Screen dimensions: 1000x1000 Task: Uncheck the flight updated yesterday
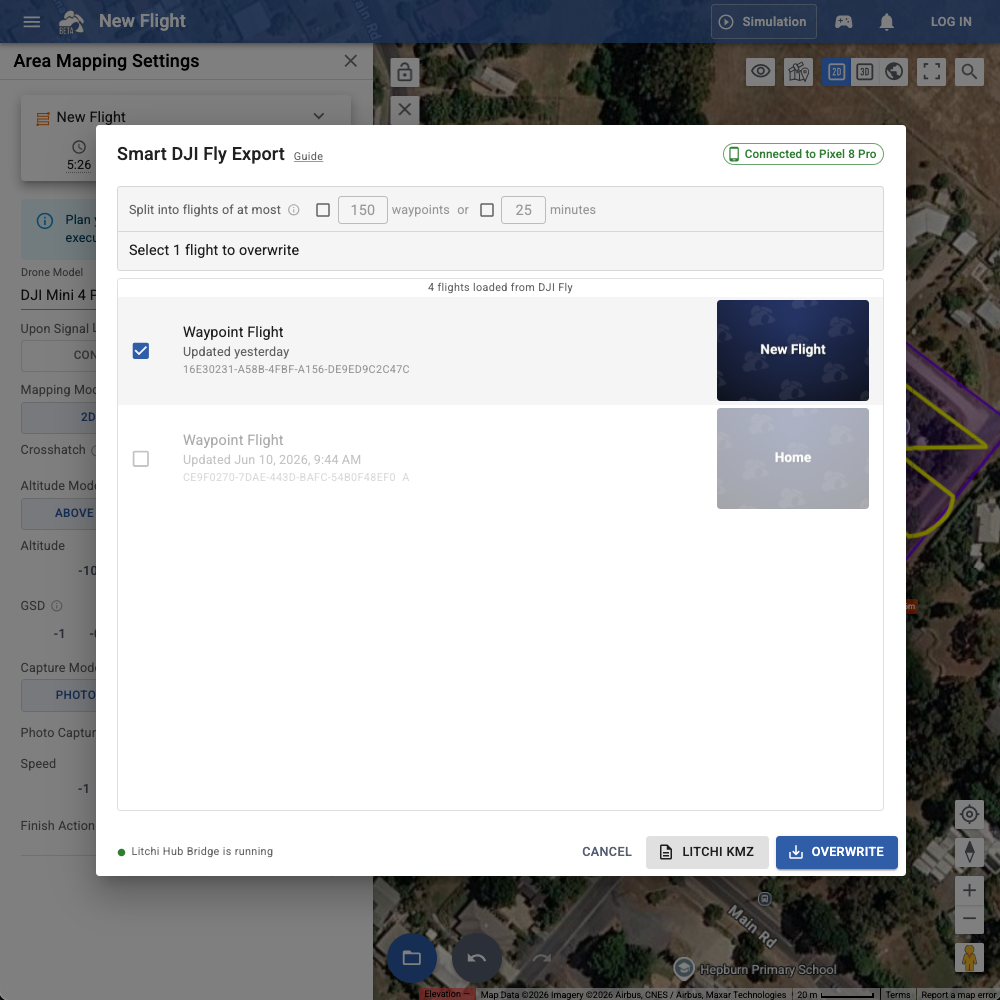pyautogui.click(x=141, y=351)
